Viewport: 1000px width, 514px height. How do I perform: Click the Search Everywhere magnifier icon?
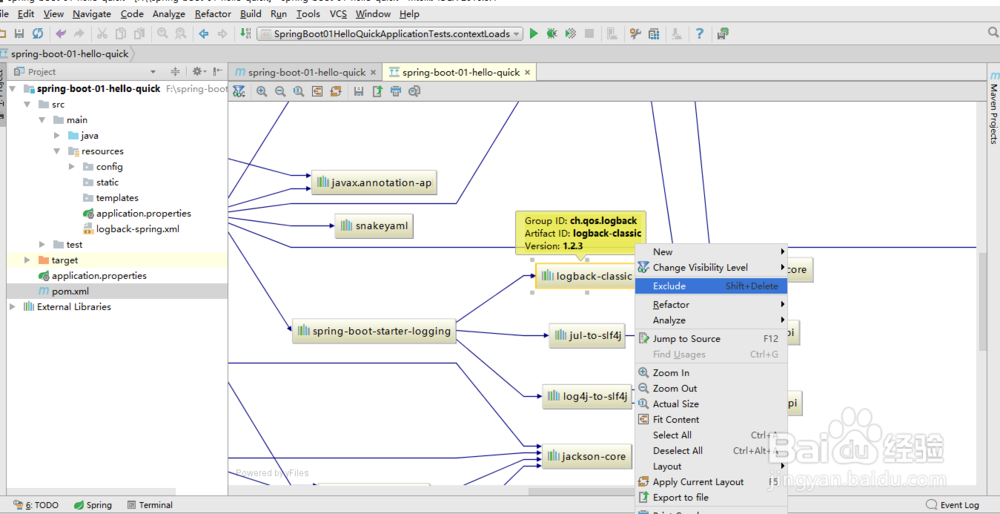coord(993,33)
